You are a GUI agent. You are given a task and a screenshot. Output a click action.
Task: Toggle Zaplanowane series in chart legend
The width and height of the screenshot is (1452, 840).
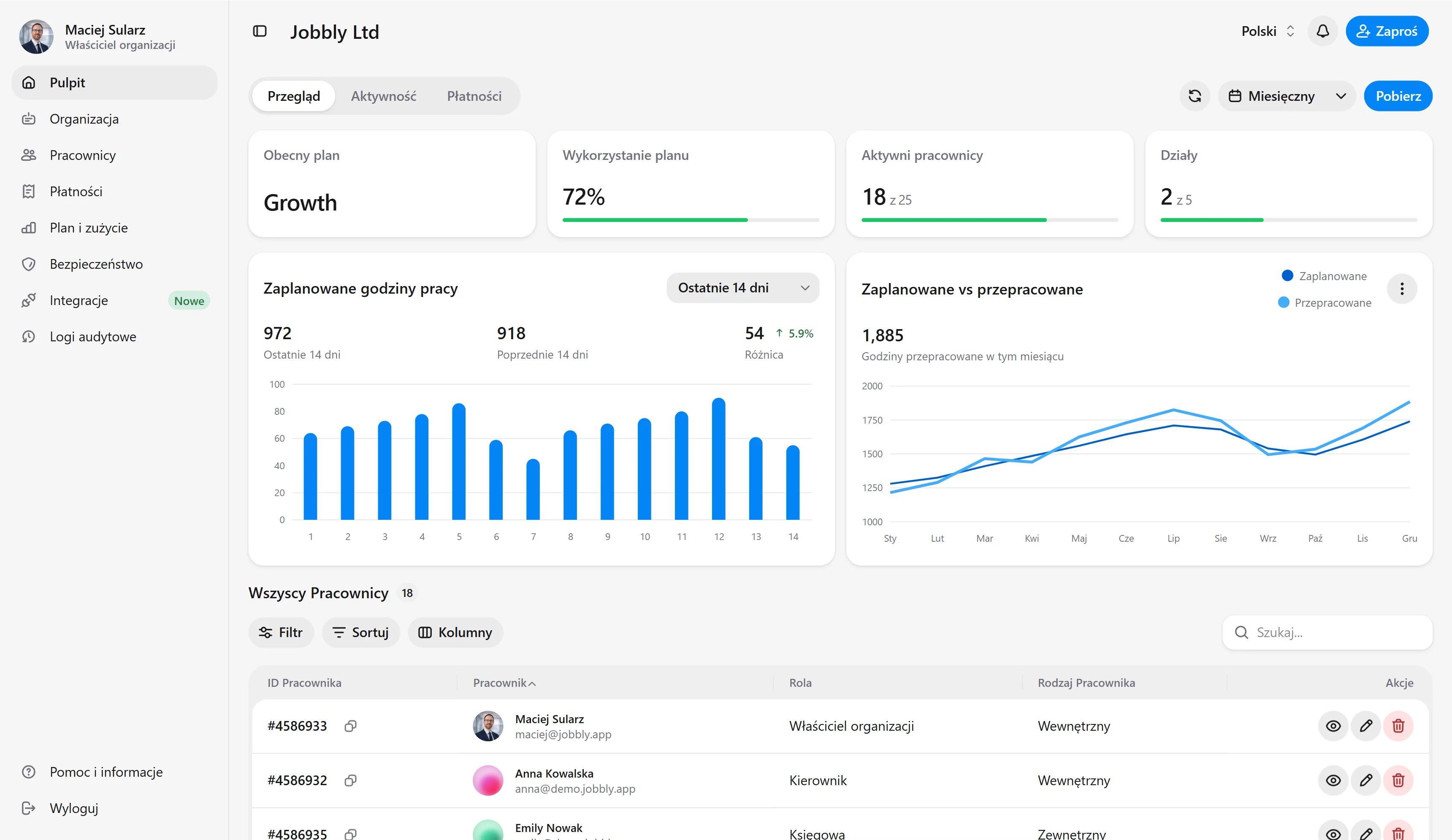[1324, 276]
